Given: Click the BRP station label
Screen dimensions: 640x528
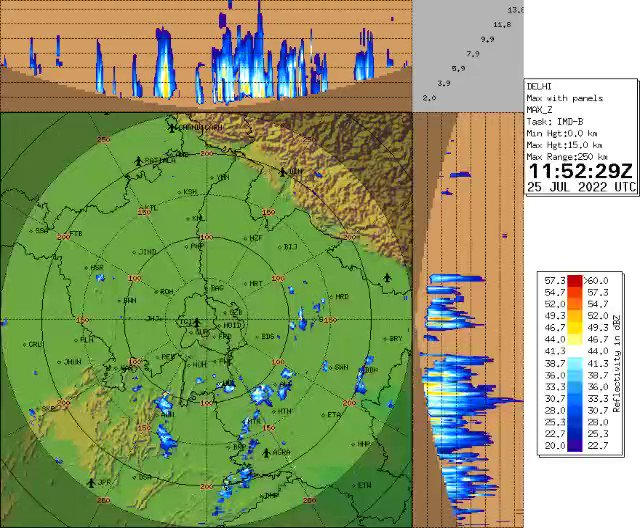Looking at the screenshot, I should (x=239, y=447).
